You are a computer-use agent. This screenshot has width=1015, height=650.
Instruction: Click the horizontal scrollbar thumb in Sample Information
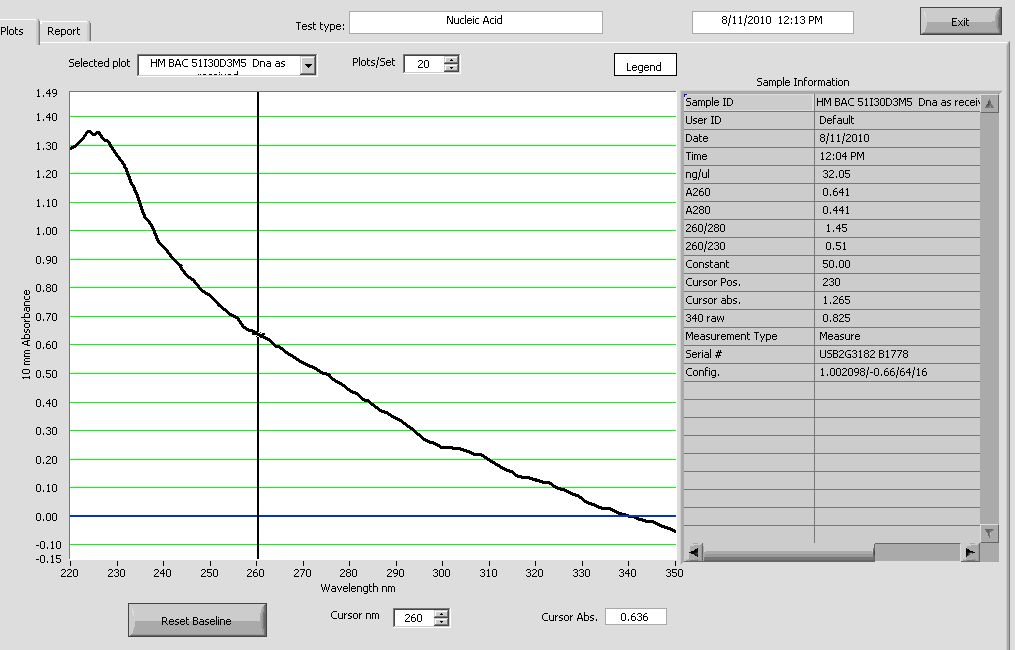point(788,552)
